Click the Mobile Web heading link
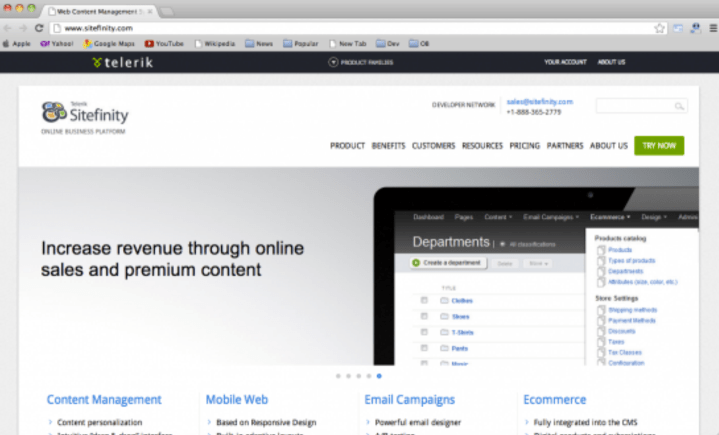Image resolution: width=719 pixels, height=435 pixels. [x=237, y=400]
